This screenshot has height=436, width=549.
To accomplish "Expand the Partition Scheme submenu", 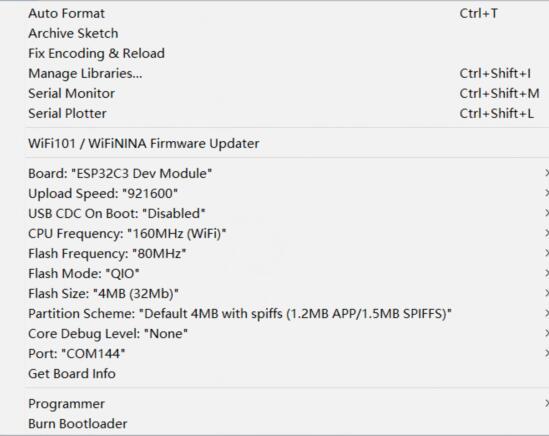I will tap(286, 313).
